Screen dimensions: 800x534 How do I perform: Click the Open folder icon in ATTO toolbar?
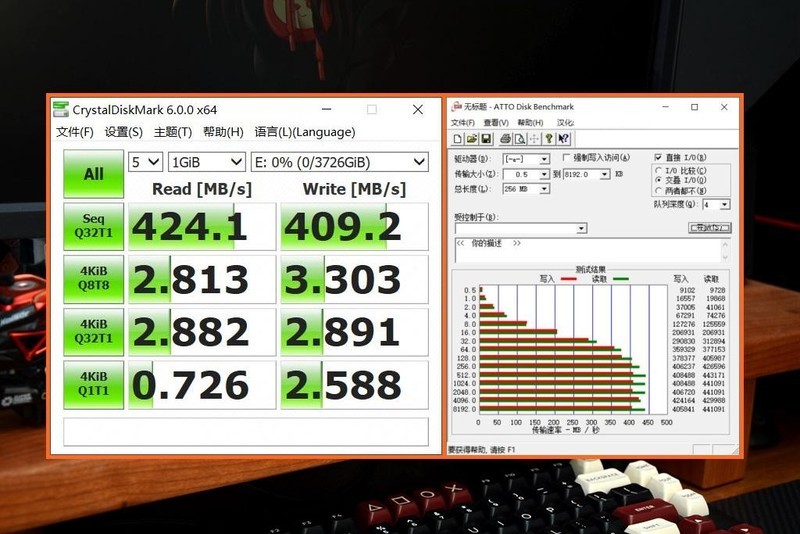[472, 139]
